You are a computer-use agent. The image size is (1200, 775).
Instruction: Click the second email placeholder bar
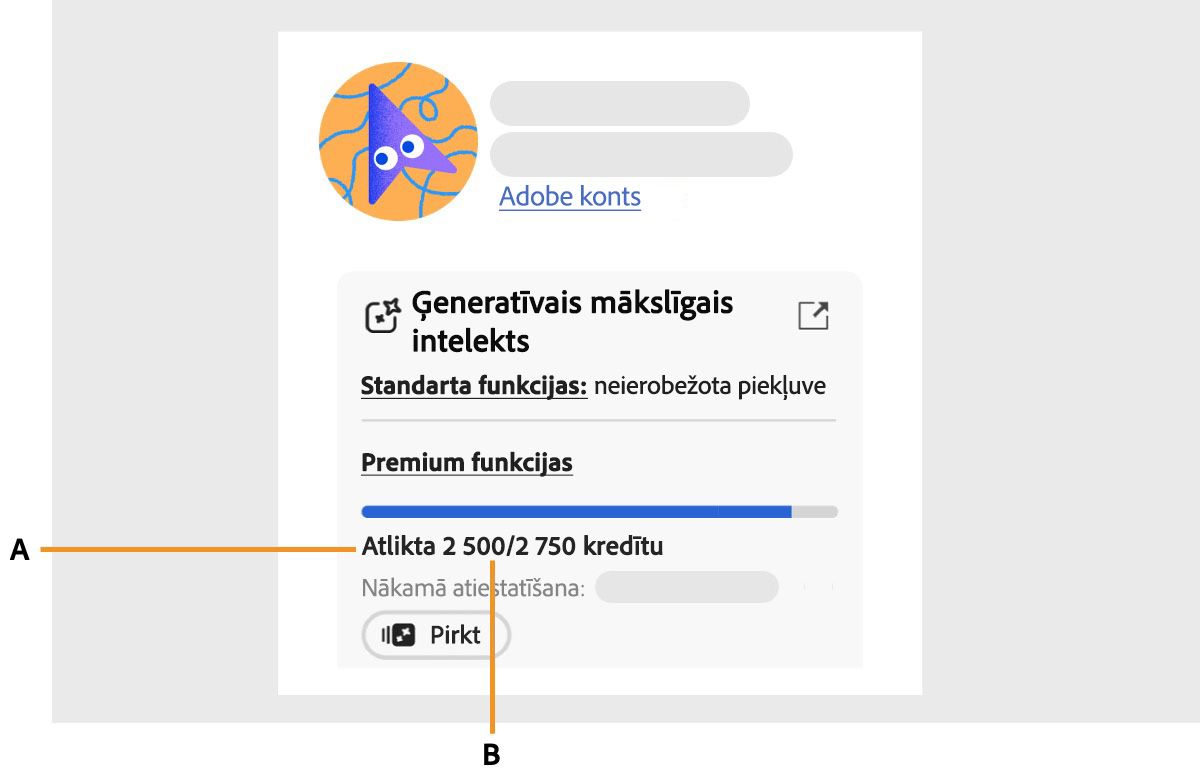(x=640, y=154)
